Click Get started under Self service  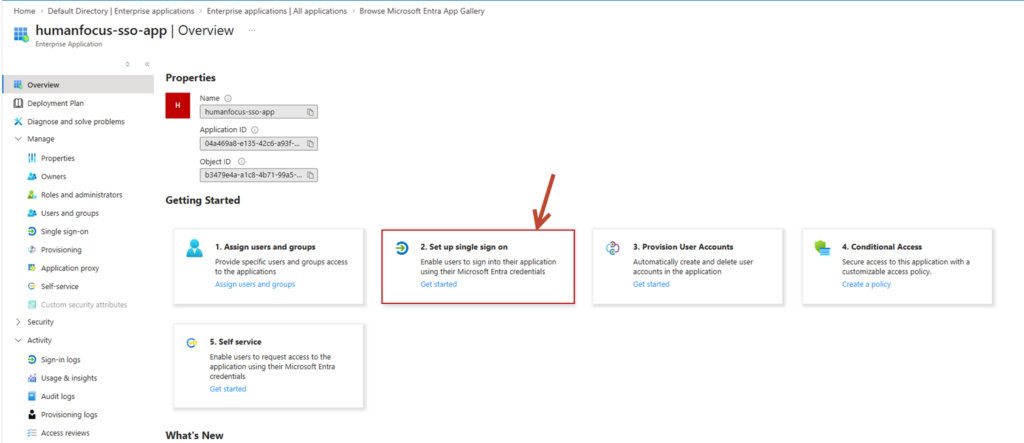pos(228,389)
